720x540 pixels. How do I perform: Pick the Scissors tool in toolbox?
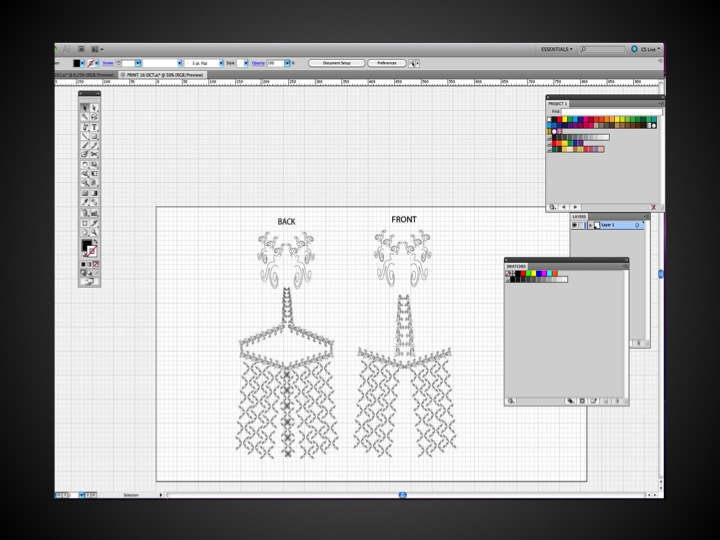click(94, 154)
